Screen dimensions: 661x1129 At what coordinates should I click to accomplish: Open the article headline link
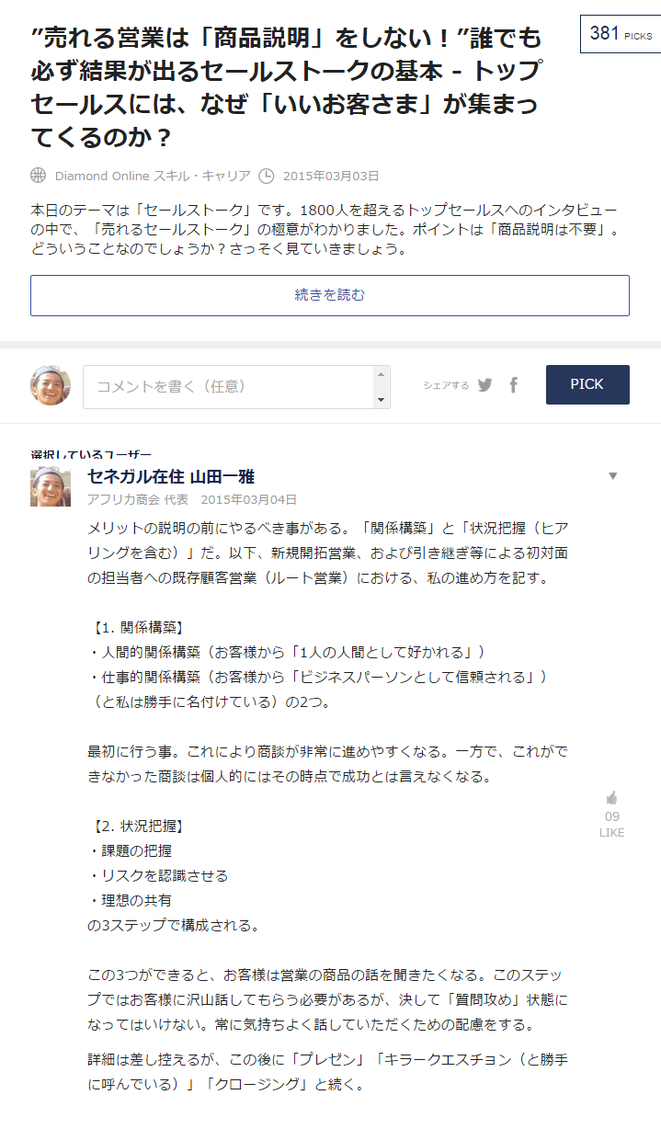click(x=286, y=87)
